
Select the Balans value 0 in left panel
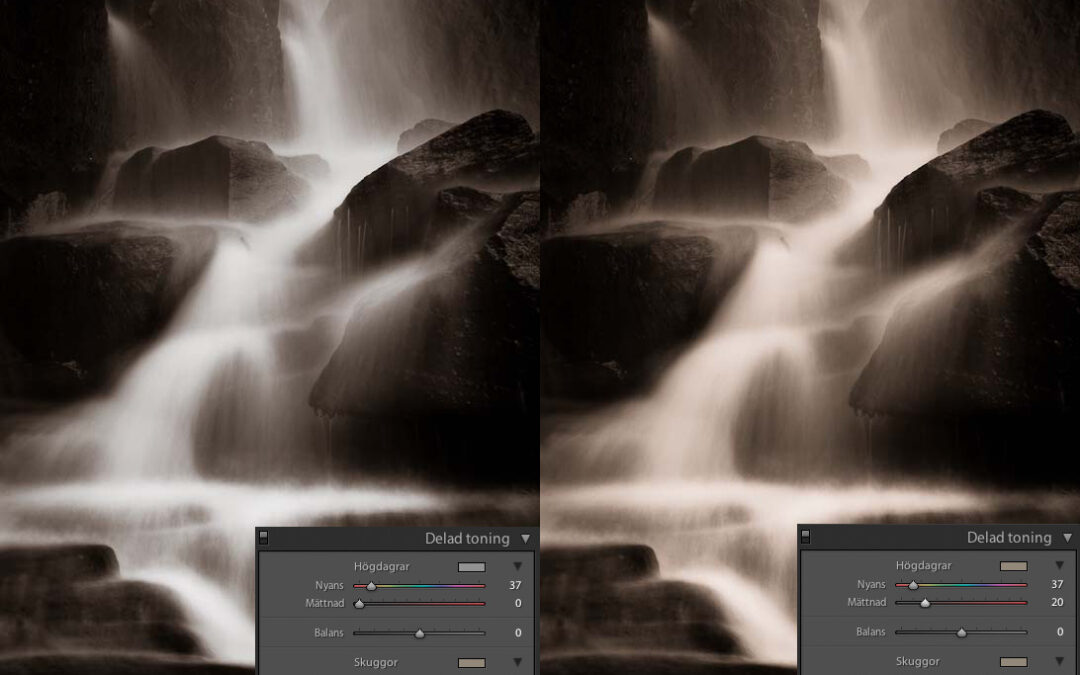pyautogui.click(x=518, y=632)
